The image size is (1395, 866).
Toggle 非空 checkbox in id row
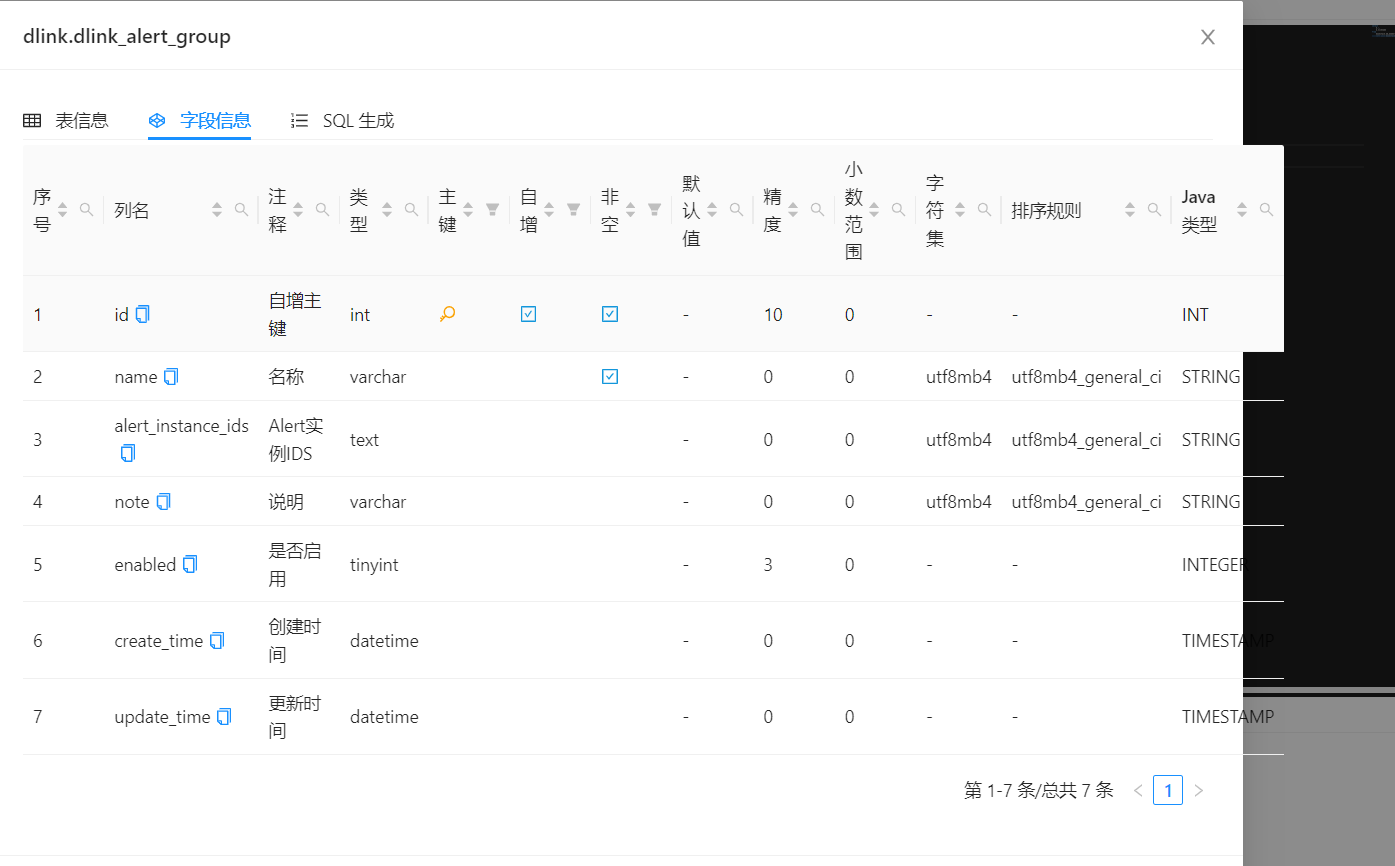pos(610,314)
